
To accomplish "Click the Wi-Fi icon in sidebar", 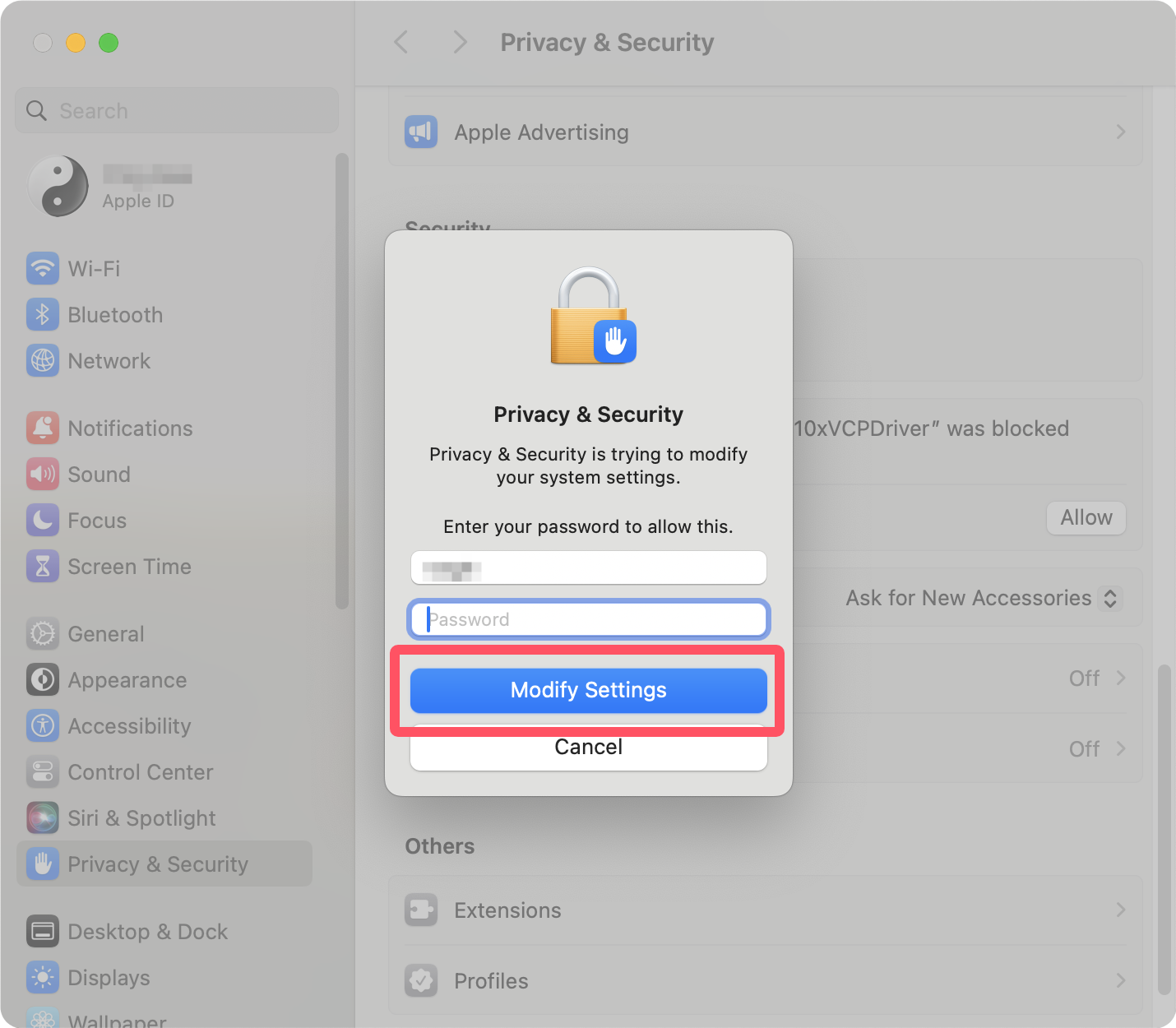I will pos(43,269).
